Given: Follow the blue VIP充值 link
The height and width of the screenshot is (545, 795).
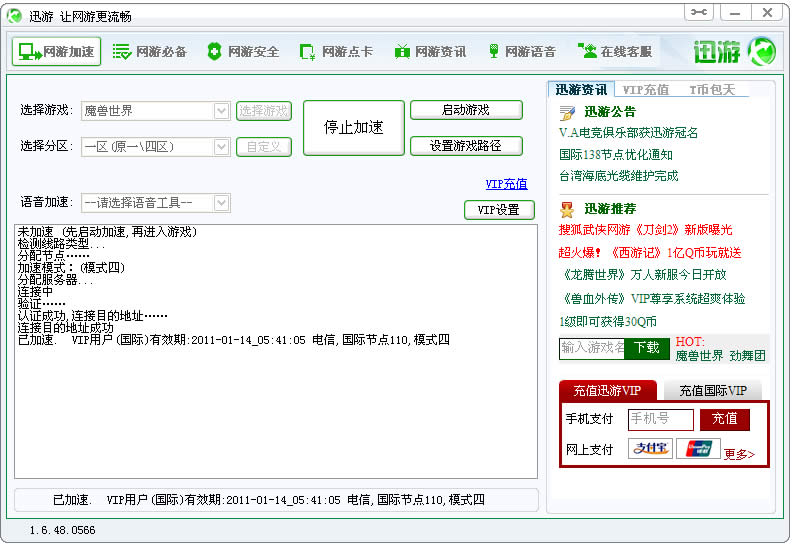Looking at the screenshot, I should [x=506, y=184].
